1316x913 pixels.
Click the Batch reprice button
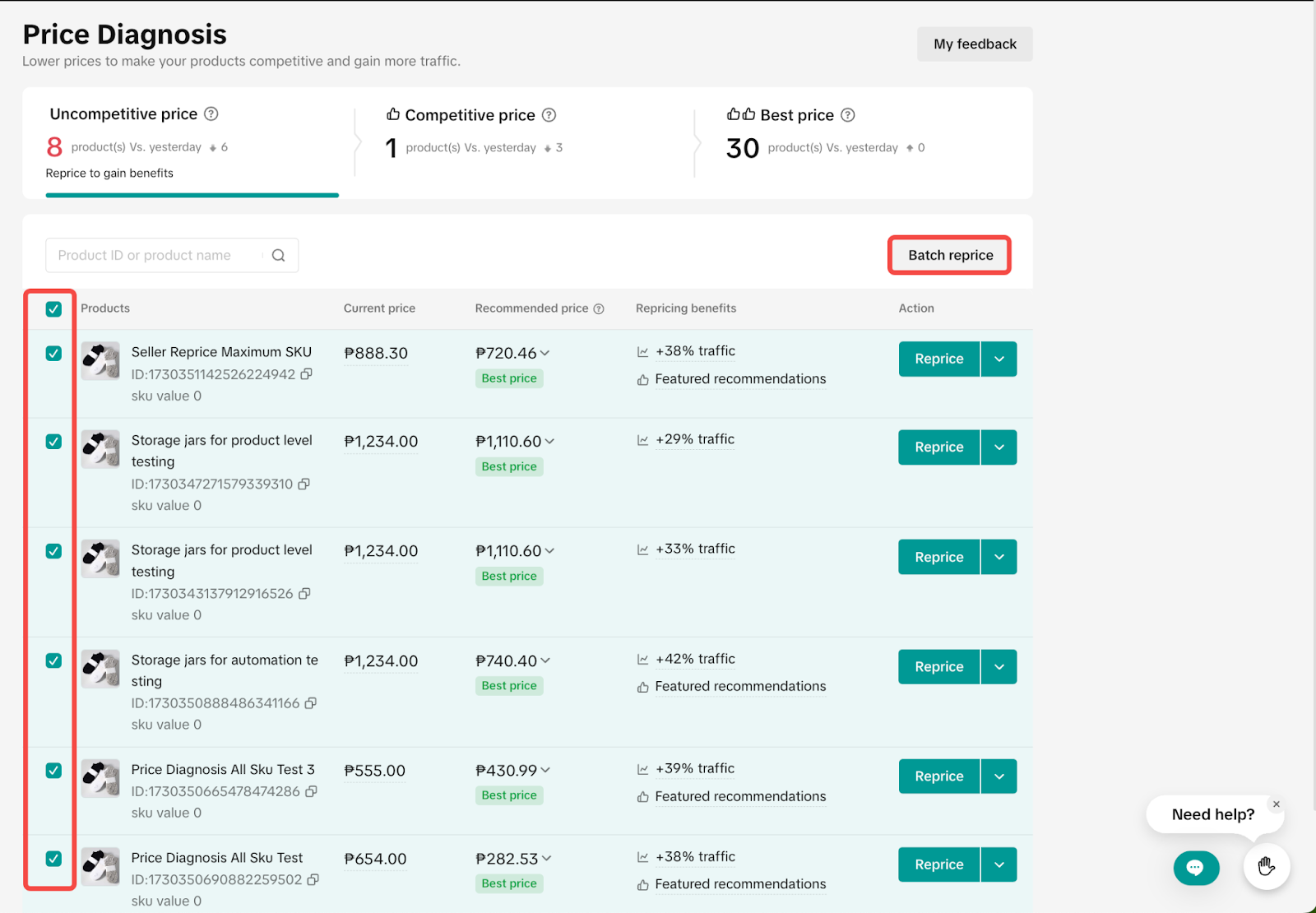tap(948, 255)
